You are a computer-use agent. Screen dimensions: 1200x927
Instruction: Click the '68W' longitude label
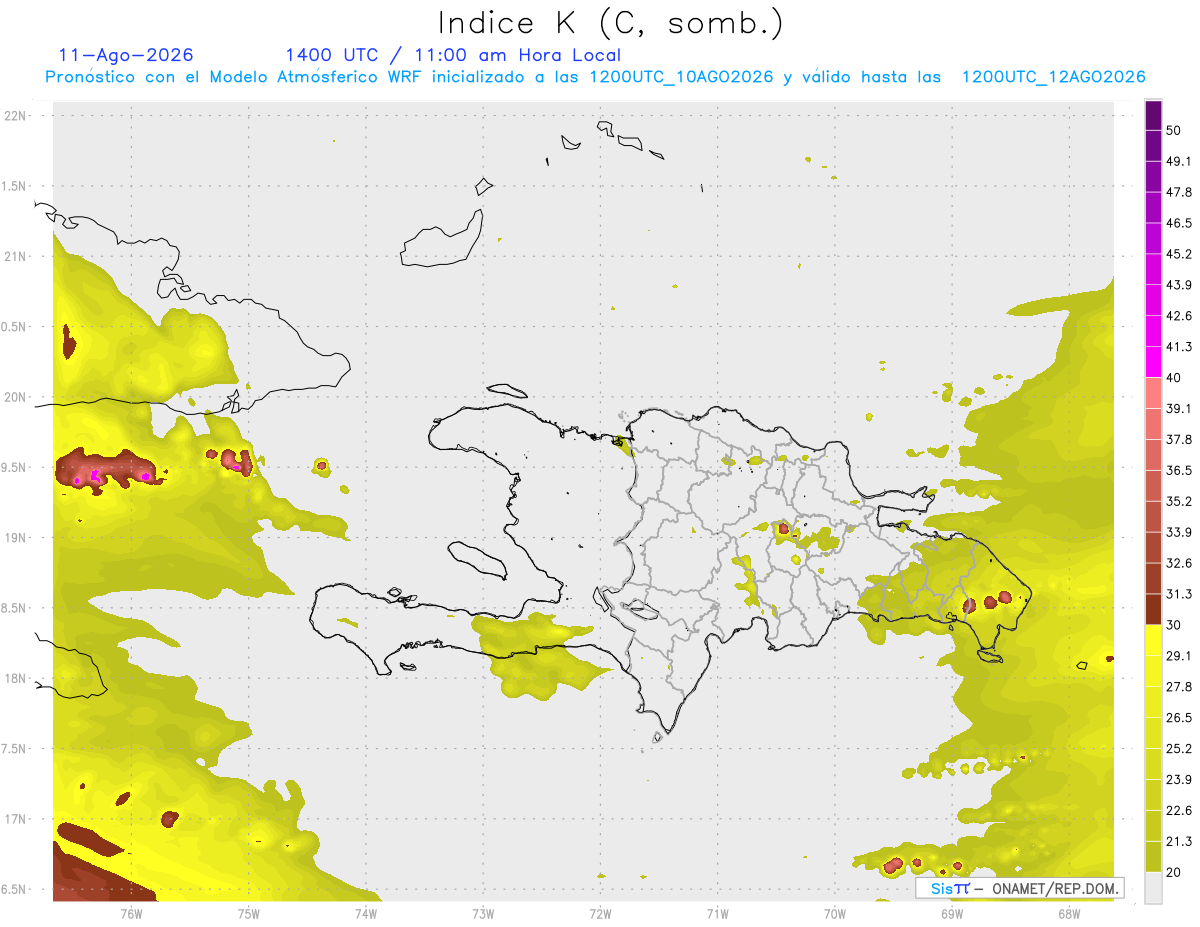pyautogui.click(x=1069, y=914)
